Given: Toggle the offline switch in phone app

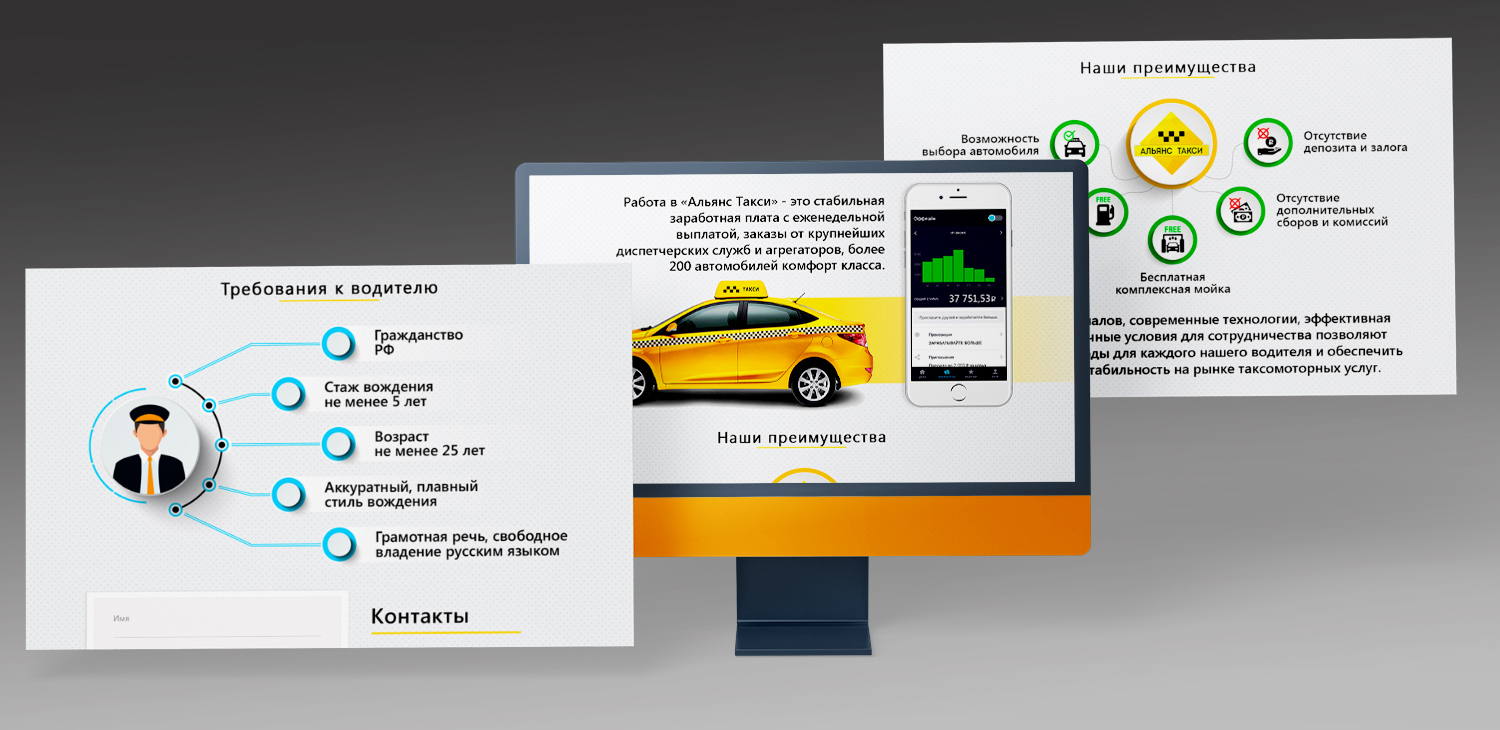Looking at the screenshot, I should [994, 217].
